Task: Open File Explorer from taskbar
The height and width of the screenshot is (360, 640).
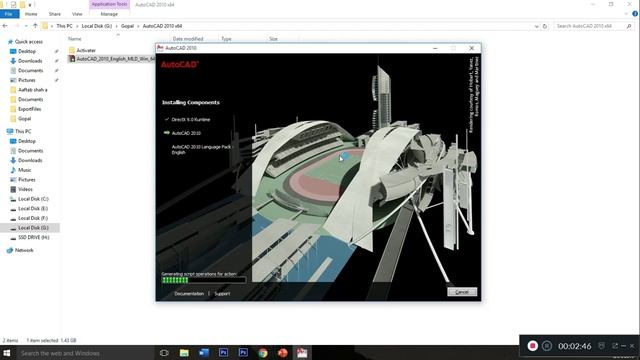Action: [184, 353]
